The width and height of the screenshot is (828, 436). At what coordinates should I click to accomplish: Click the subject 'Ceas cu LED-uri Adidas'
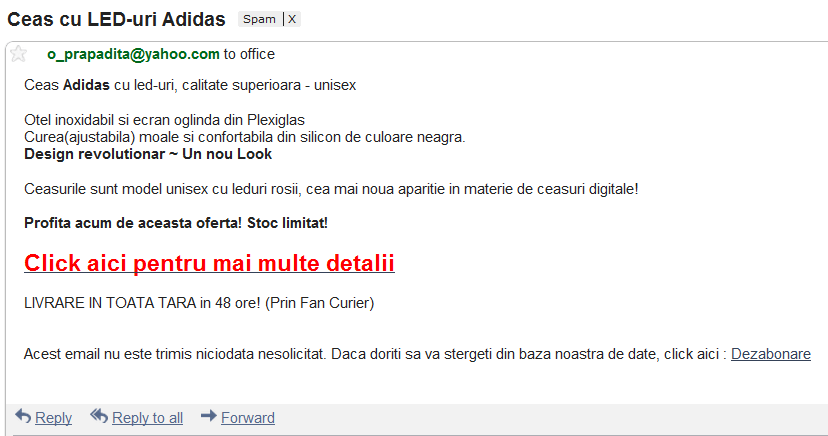pos(117,19)
